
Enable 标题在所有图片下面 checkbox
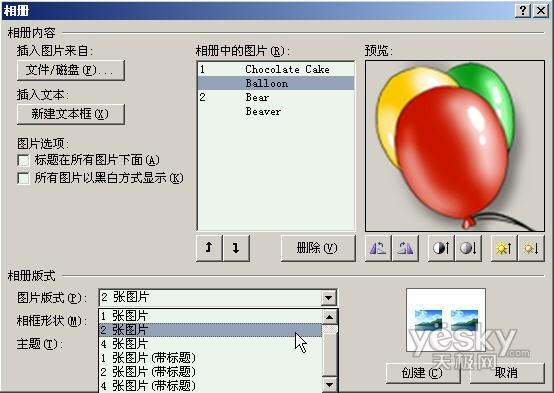click(23, 160)
